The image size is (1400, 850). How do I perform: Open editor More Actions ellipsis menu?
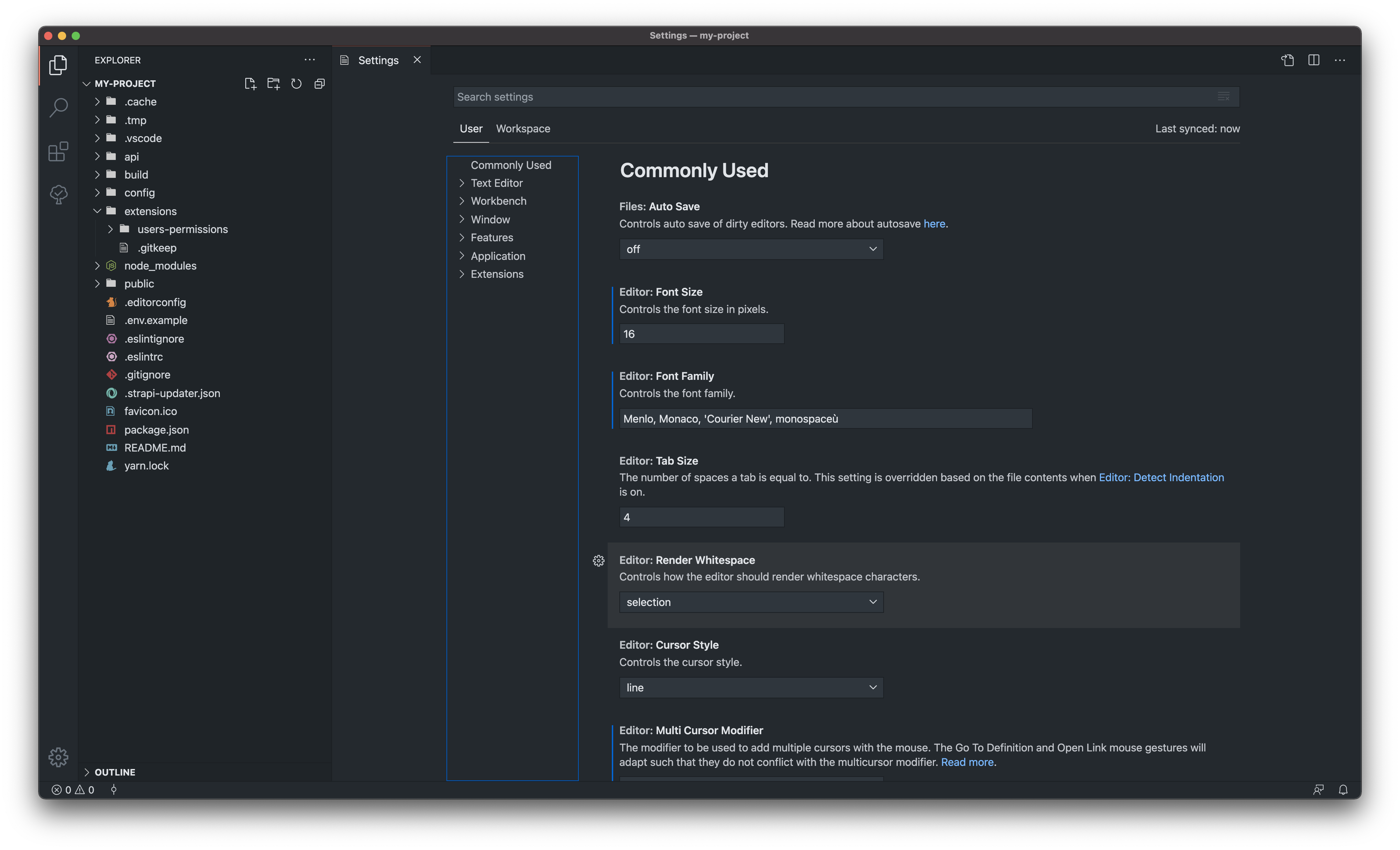1340,60
